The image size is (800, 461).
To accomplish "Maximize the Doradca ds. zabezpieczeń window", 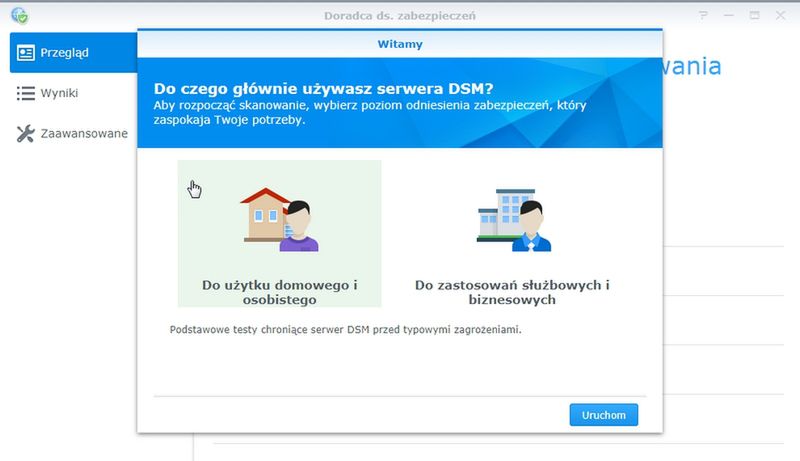I will pyautogui.click(x=755, y=15).
